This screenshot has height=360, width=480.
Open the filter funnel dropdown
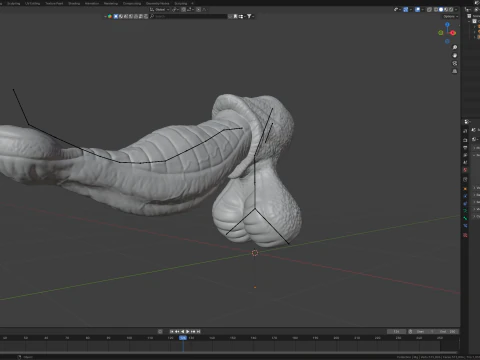pyautogui.click(x=250, y=16)
